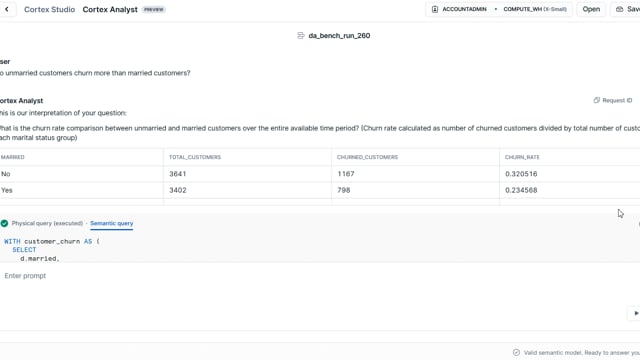Click the CHURN_RATE column header

522,157
